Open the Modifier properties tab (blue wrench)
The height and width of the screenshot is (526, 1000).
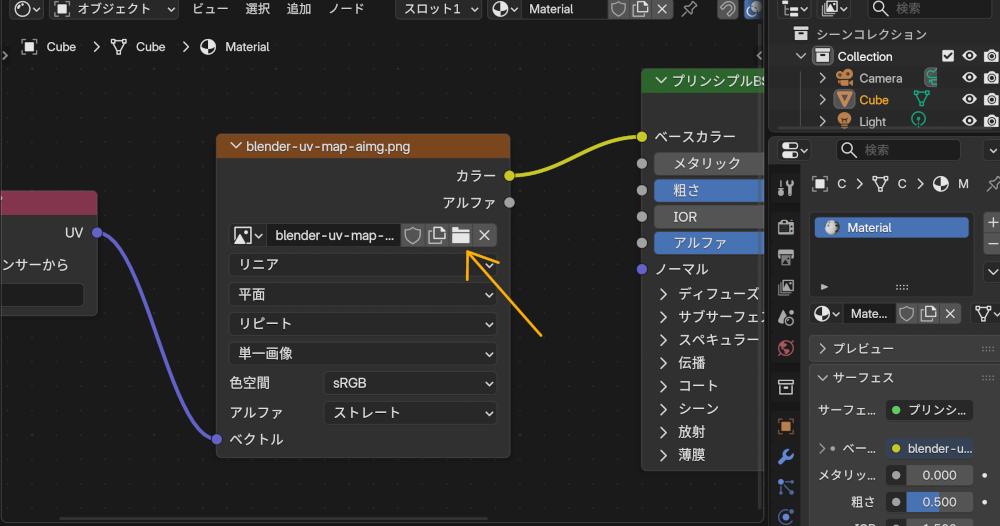786,457
